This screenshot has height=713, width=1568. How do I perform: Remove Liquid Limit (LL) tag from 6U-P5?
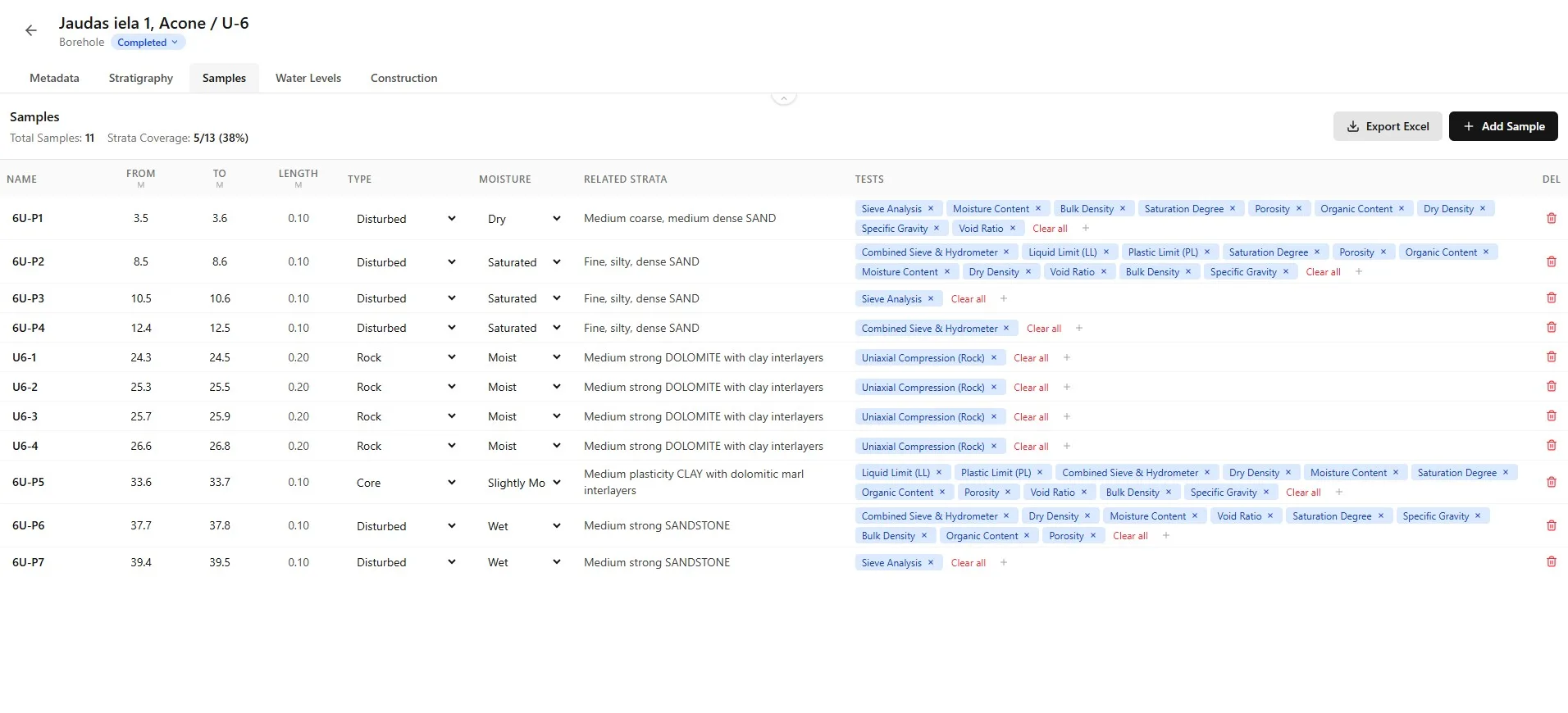coord(939,473)
